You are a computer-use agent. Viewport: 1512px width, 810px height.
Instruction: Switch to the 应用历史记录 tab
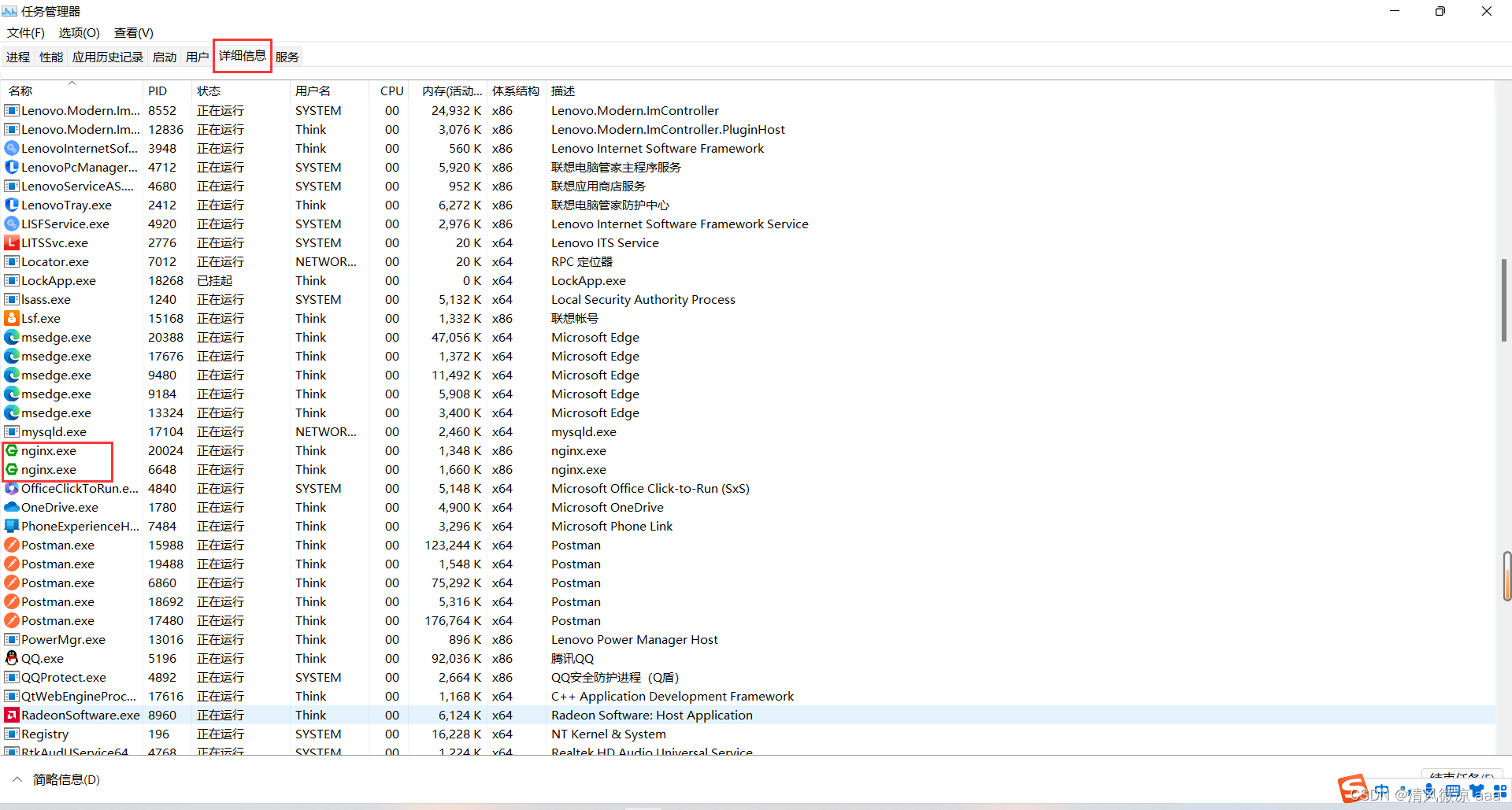(108, 57)
